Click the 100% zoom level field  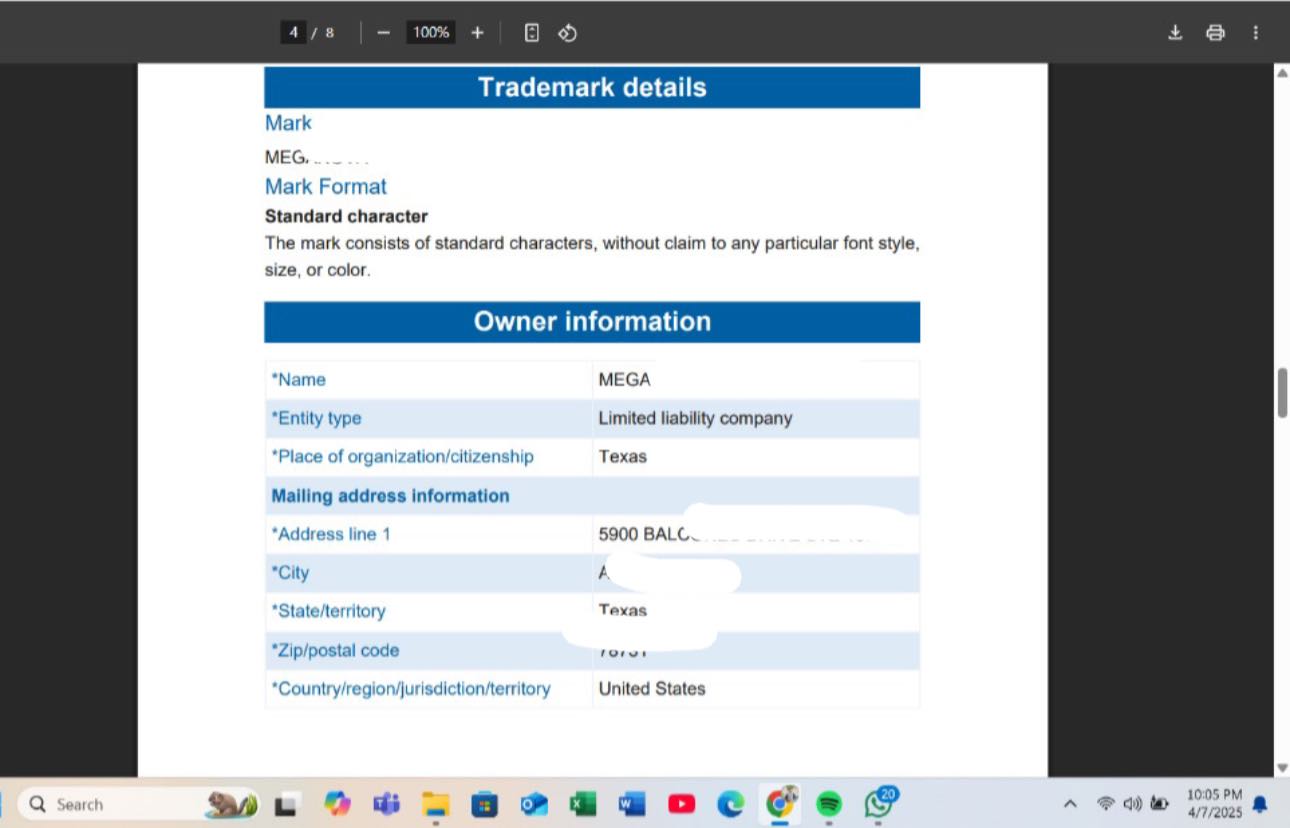(x=431, y=33)
